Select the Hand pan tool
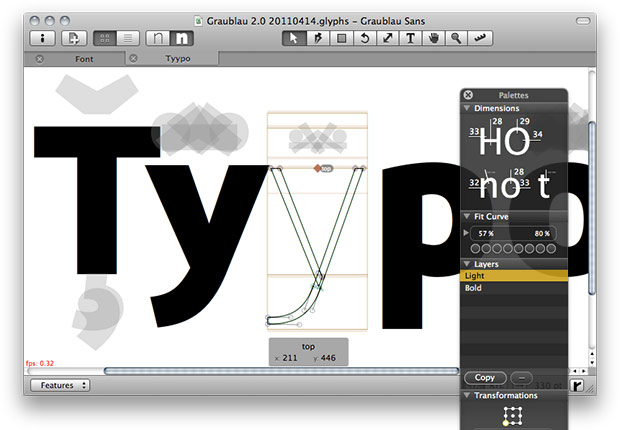 [434, 38]
